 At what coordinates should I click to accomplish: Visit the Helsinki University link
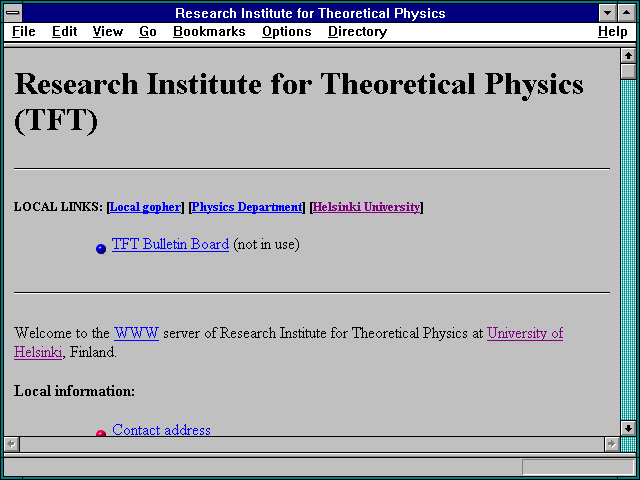tap(366, 207)
